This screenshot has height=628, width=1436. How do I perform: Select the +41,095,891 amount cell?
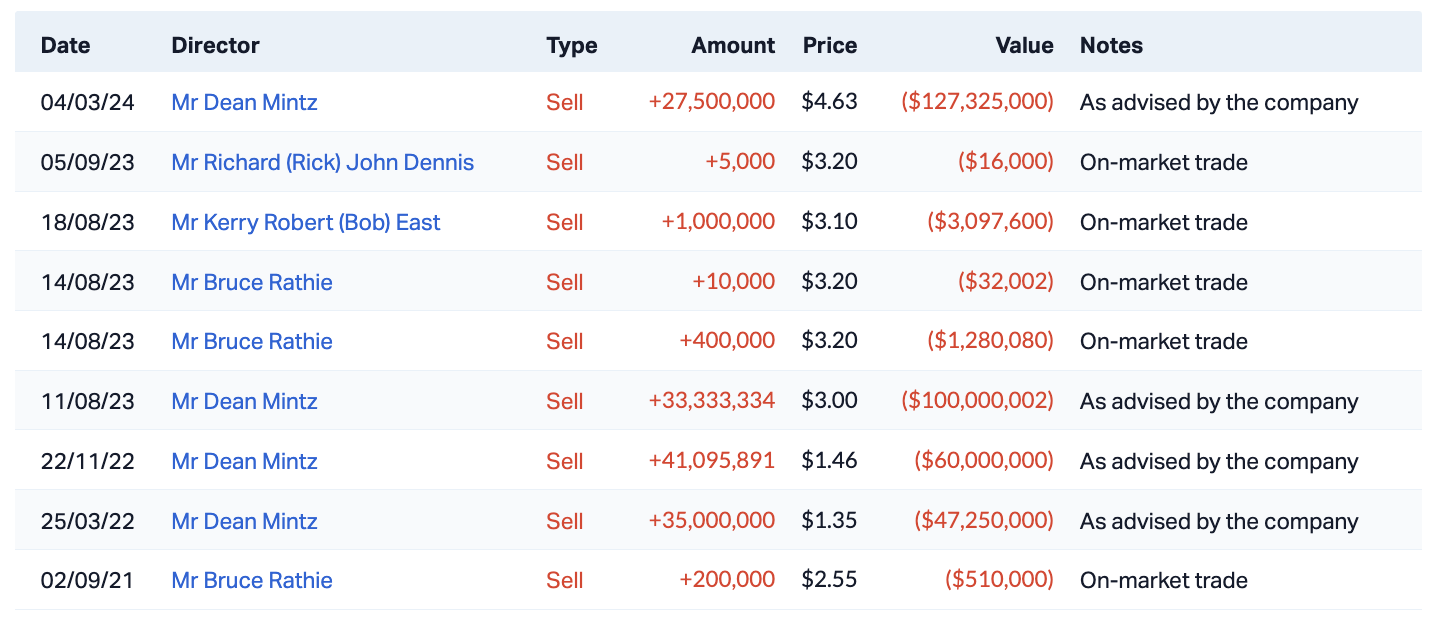pos(711,461)
